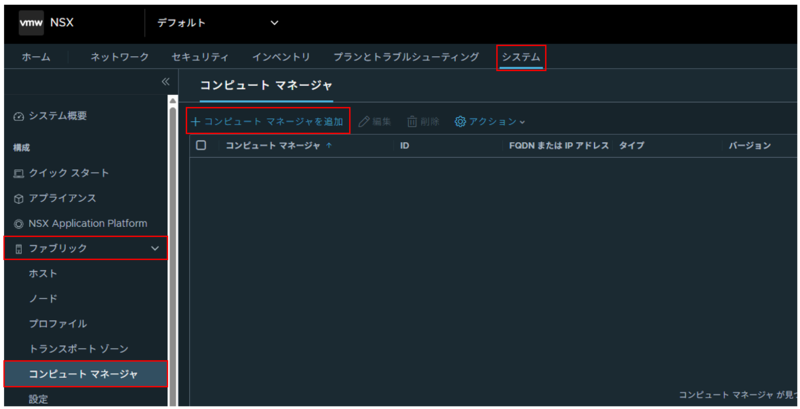Screen dimensions: 800x409
Task: Click the タイプ column header
Action: (632, 146)
